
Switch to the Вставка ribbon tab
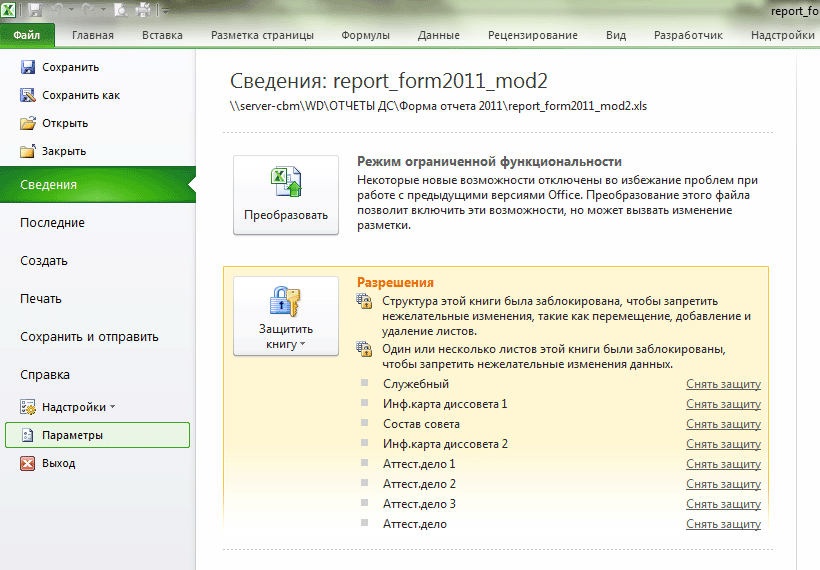click(x=162, y=35)
